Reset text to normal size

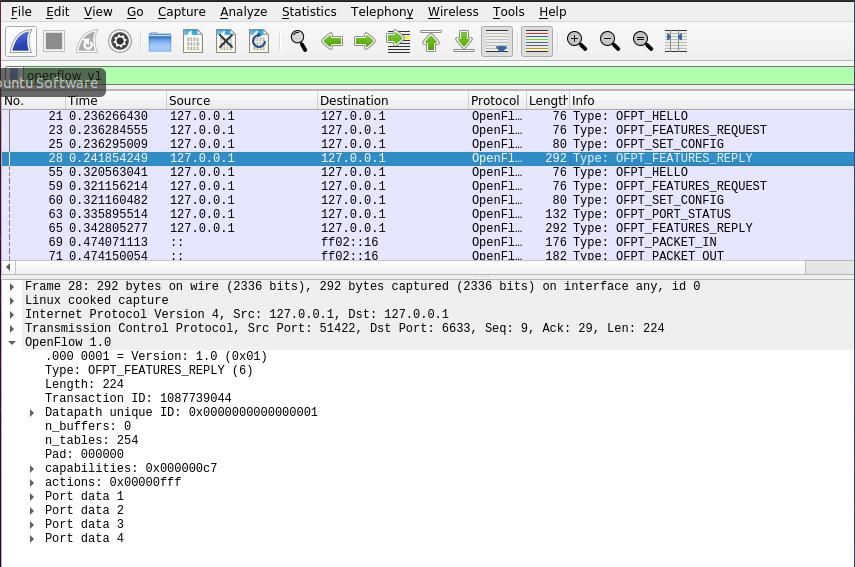(642, 41)
